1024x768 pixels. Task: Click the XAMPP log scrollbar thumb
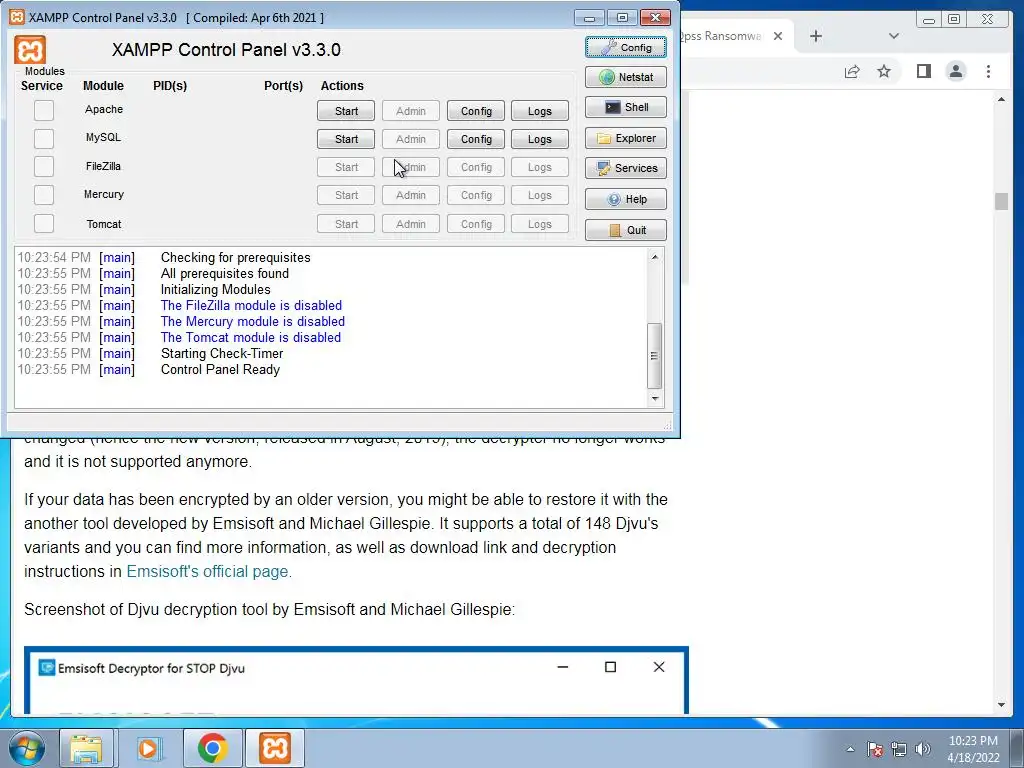click(654, 356)
